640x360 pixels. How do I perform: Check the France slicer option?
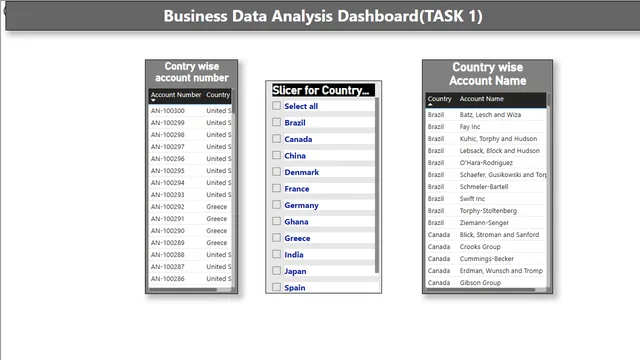(x=277, y=188)
